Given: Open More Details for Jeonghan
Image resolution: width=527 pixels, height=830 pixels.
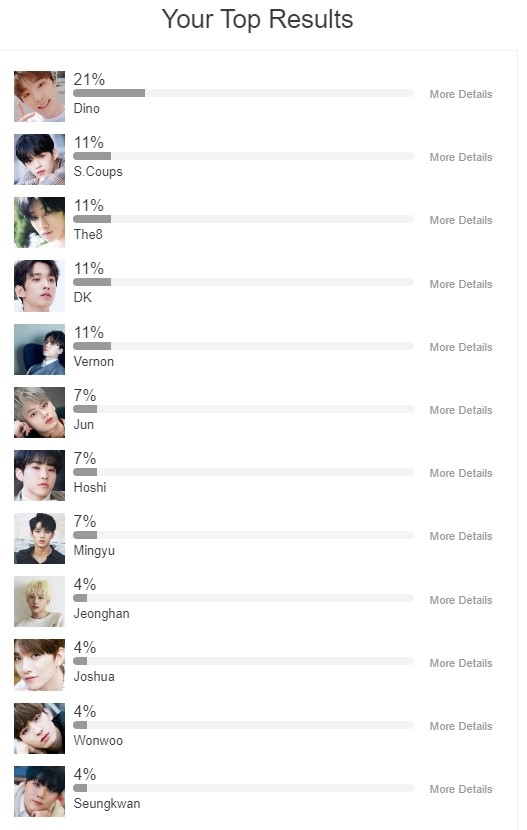Looking at the screenshot, I should 460,600.
